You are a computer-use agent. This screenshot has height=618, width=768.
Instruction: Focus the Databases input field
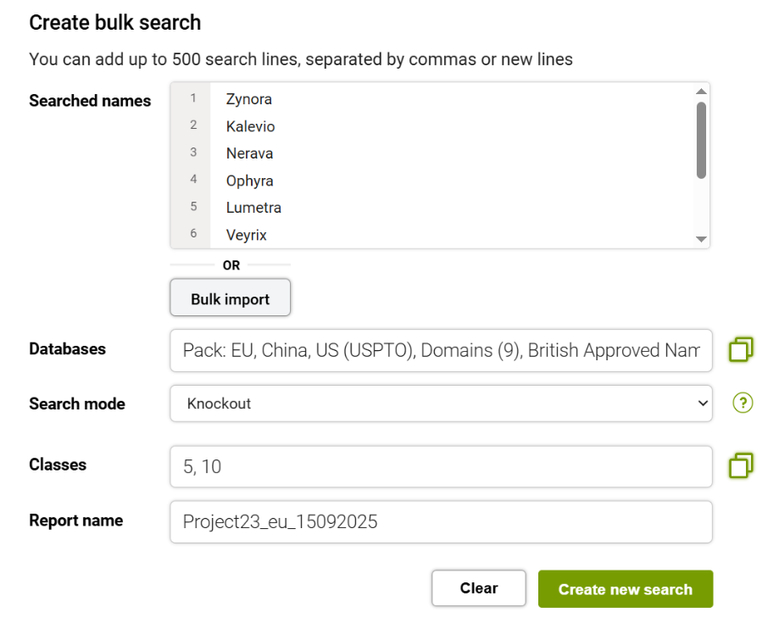click(440, 350)
